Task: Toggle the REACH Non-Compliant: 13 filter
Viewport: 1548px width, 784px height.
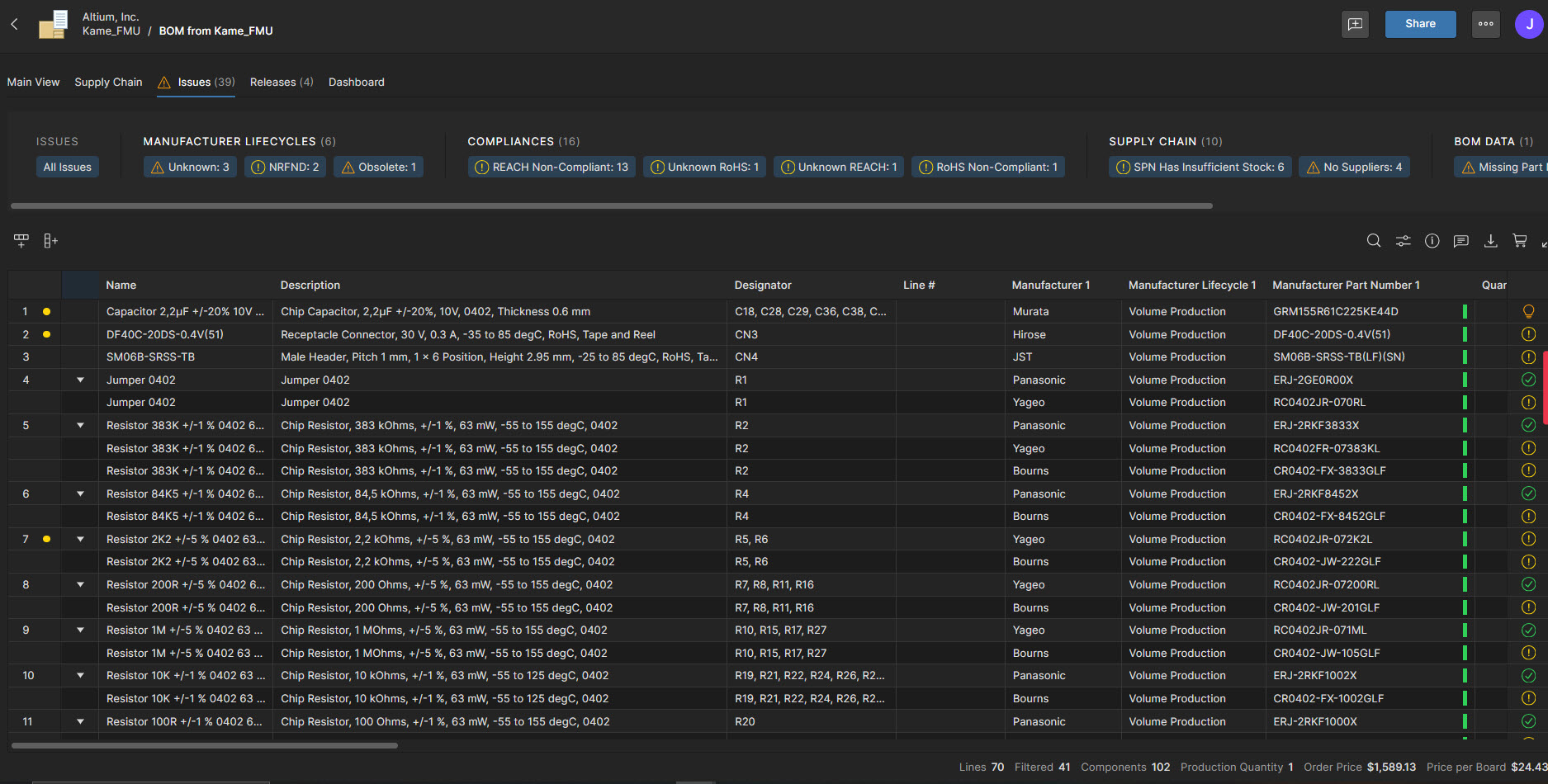Action: click(x=552, y=167)
